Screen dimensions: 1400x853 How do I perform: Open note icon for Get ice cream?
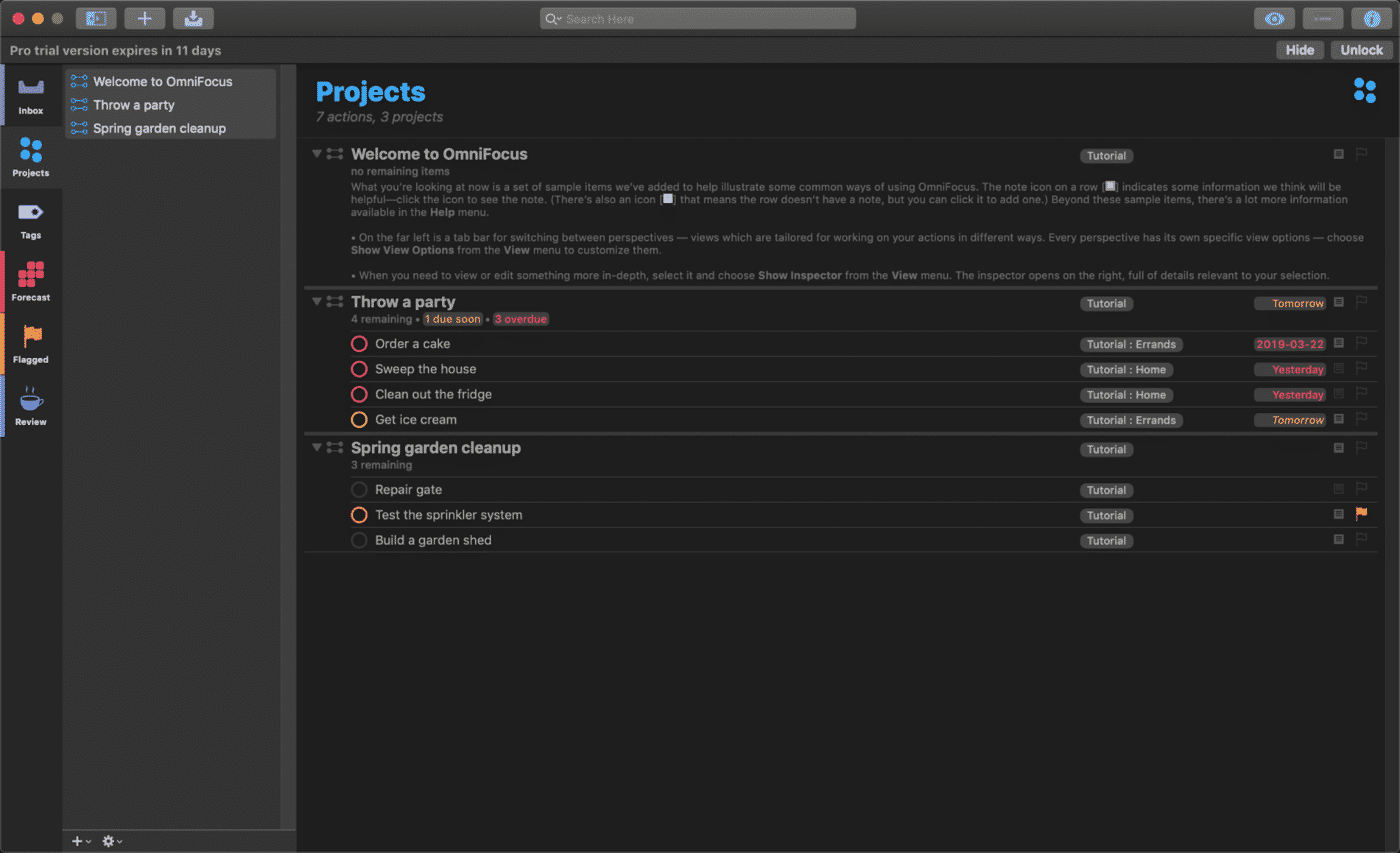(1339, 419)
